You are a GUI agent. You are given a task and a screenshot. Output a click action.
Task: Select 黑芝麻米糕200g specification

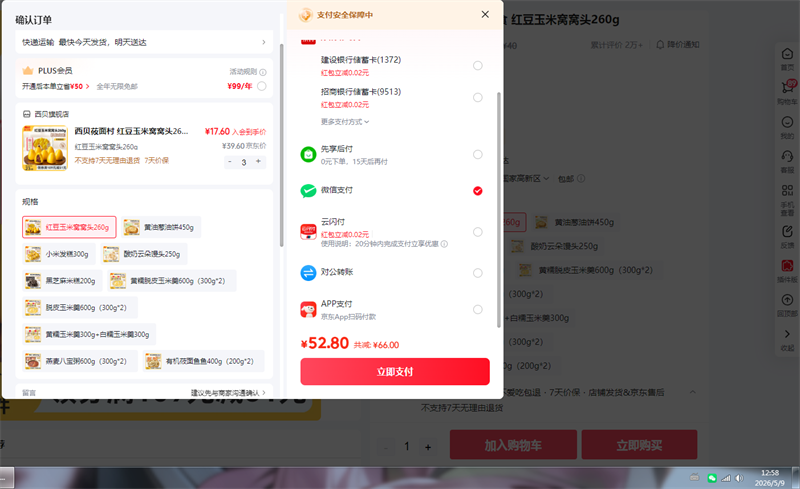[x=62, y=281]
